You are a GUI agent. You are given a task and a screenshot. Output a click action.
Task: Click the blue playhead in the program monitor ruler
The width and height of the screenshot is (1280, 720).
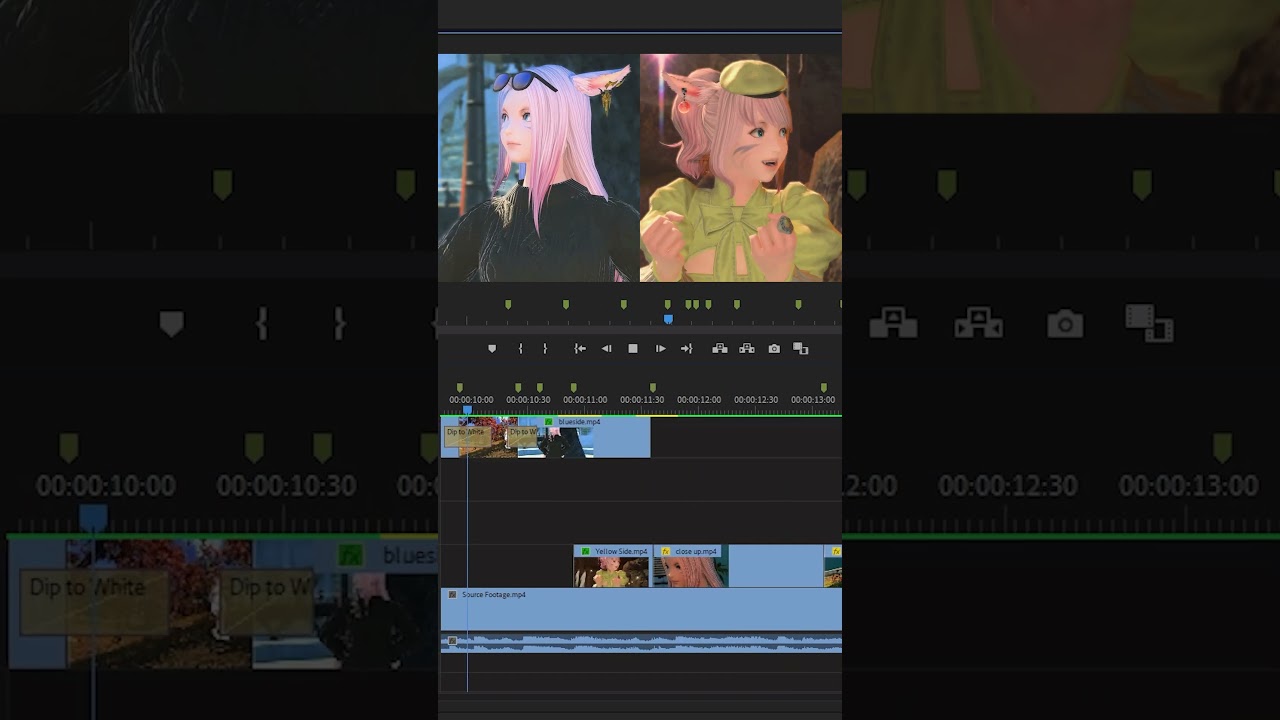668,319
